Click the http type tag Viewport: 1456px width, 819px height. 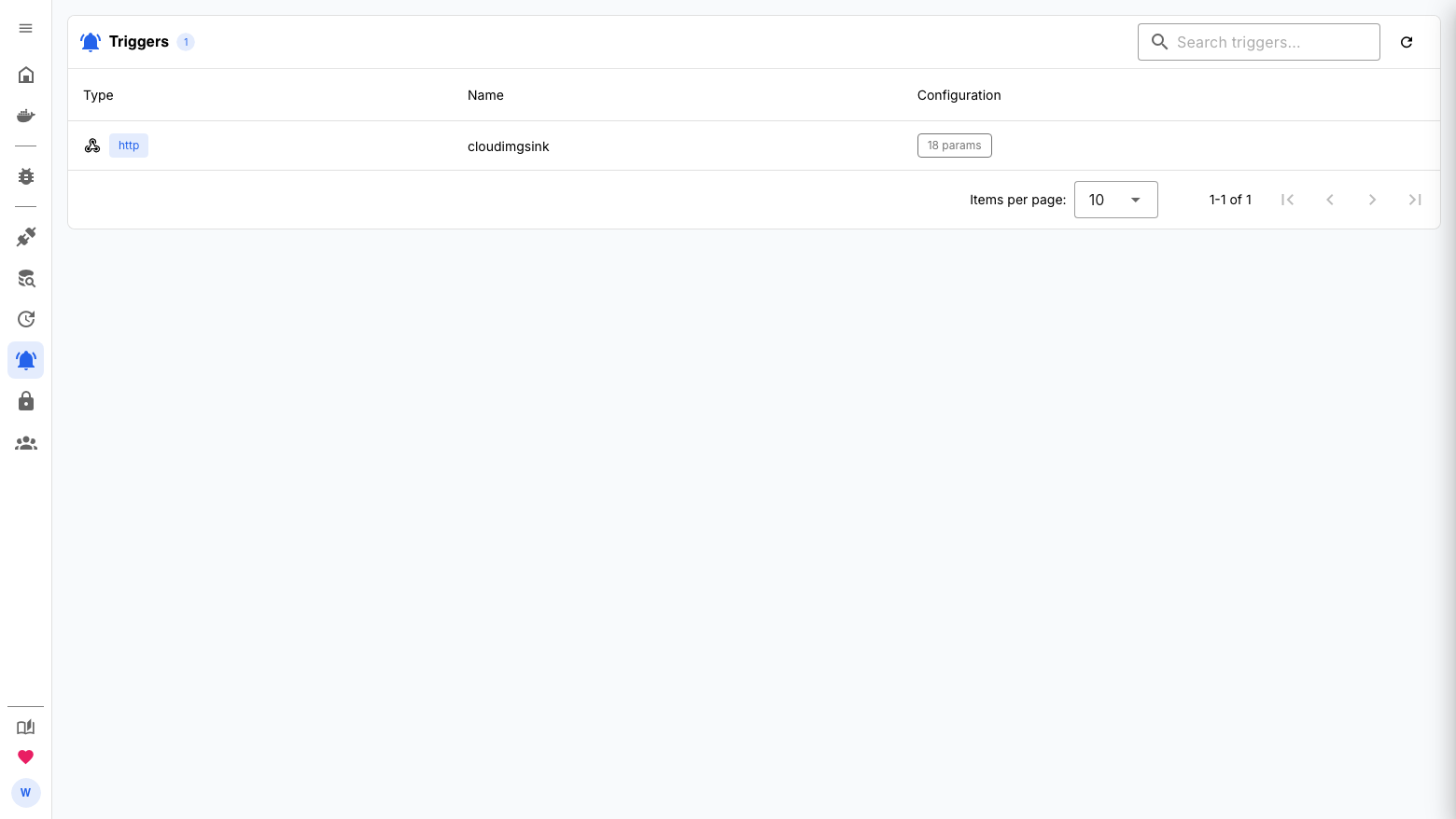point(129,146)
